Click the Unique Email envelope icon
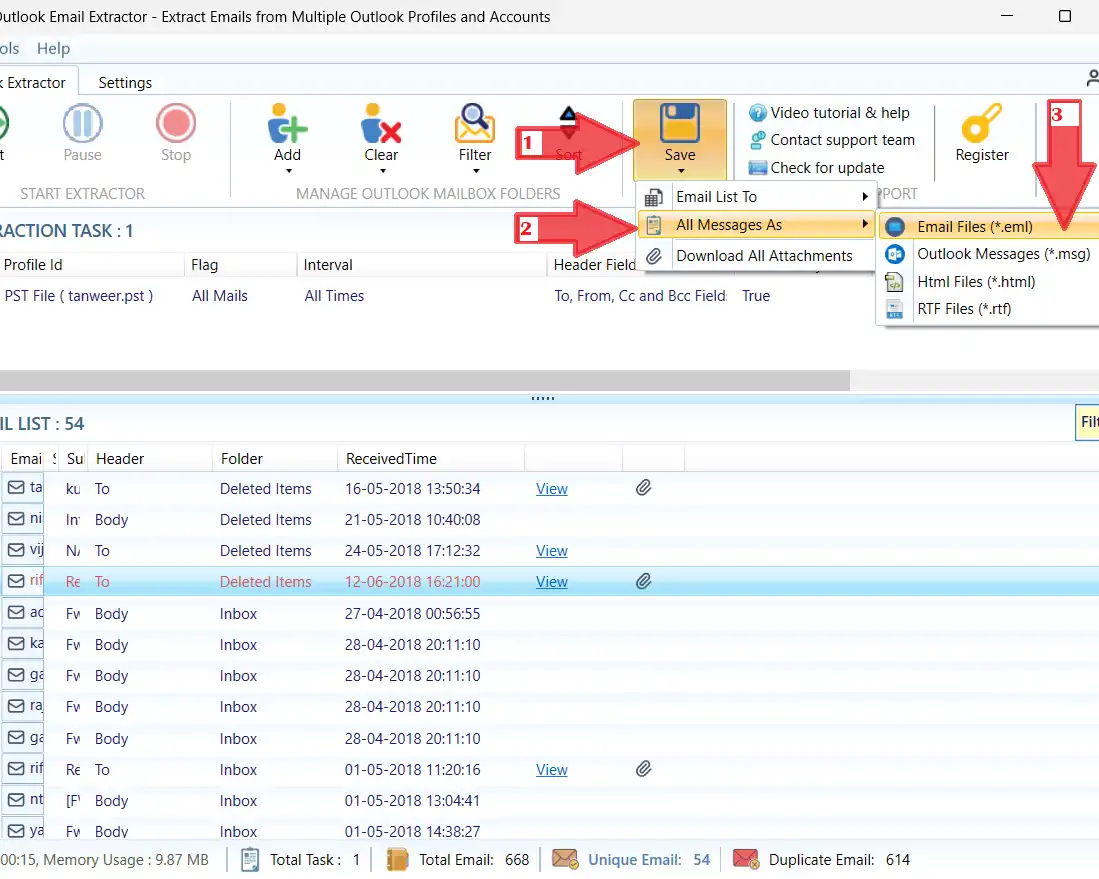The height and width of the screenshot is (879, 1099). pyautogui.click(x=565, y=859)
